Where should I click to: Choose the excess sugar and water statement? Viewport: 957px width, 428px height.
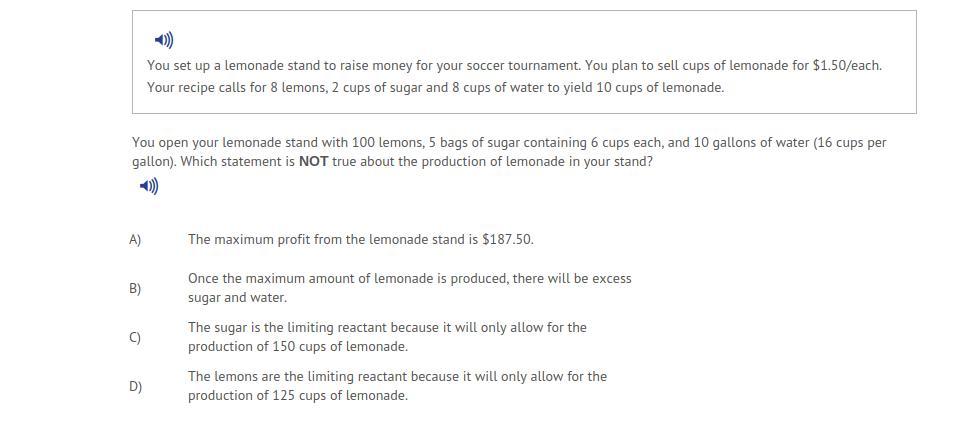pyautogui.click(x=410, y=288)
